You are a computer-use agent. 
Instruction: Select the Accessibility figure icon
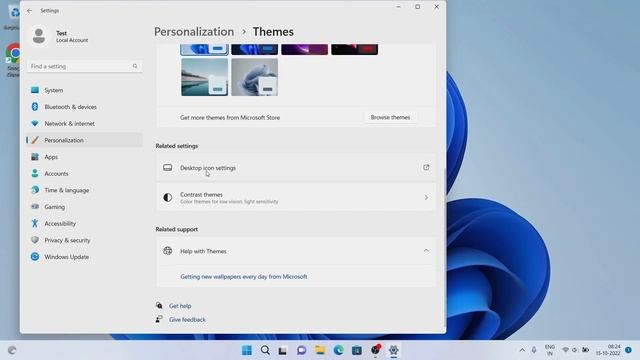coord(35,223)
